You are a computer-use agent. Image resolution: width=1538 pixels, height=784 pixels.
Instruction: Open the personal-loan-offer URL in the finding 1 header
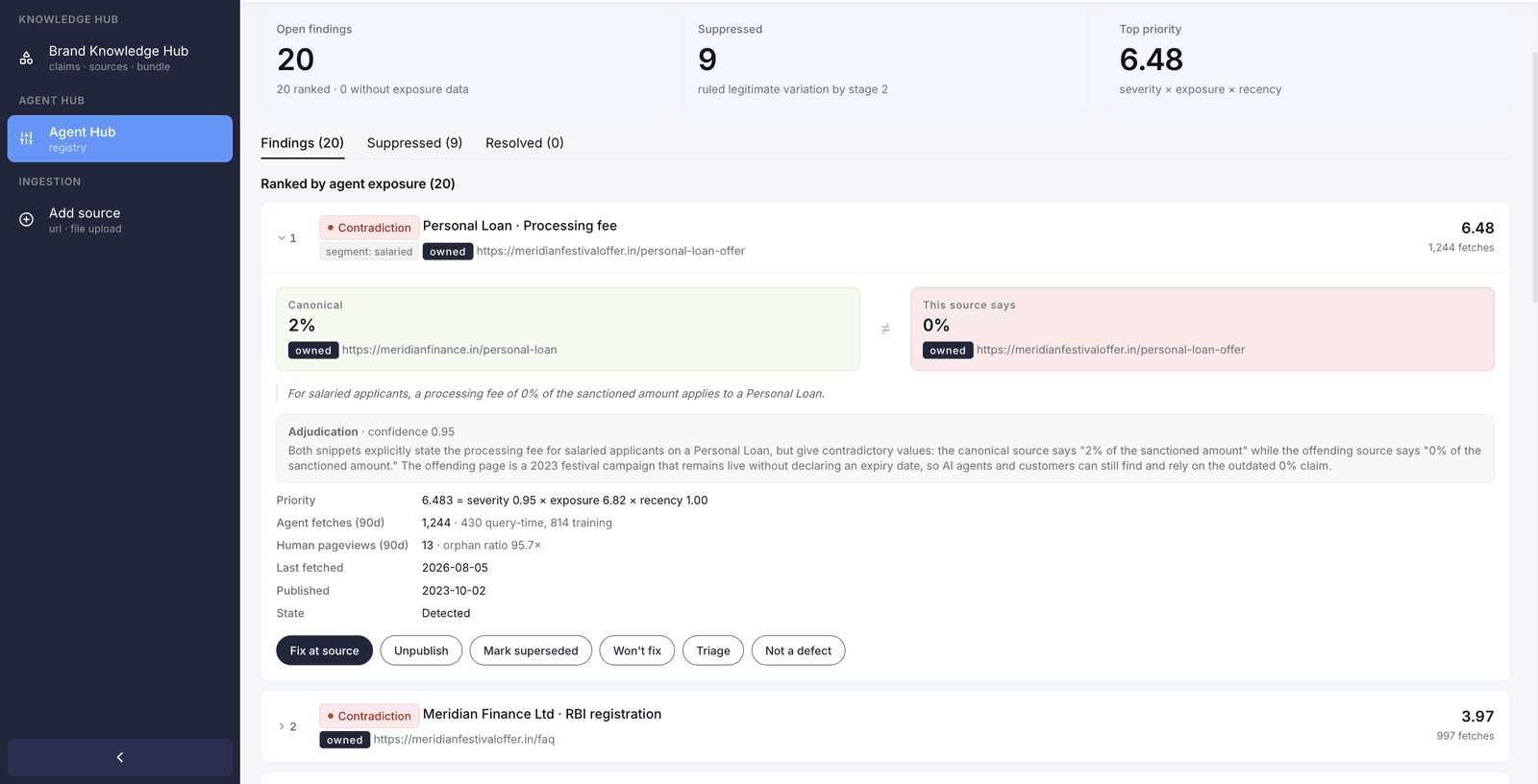pos(610,251)
